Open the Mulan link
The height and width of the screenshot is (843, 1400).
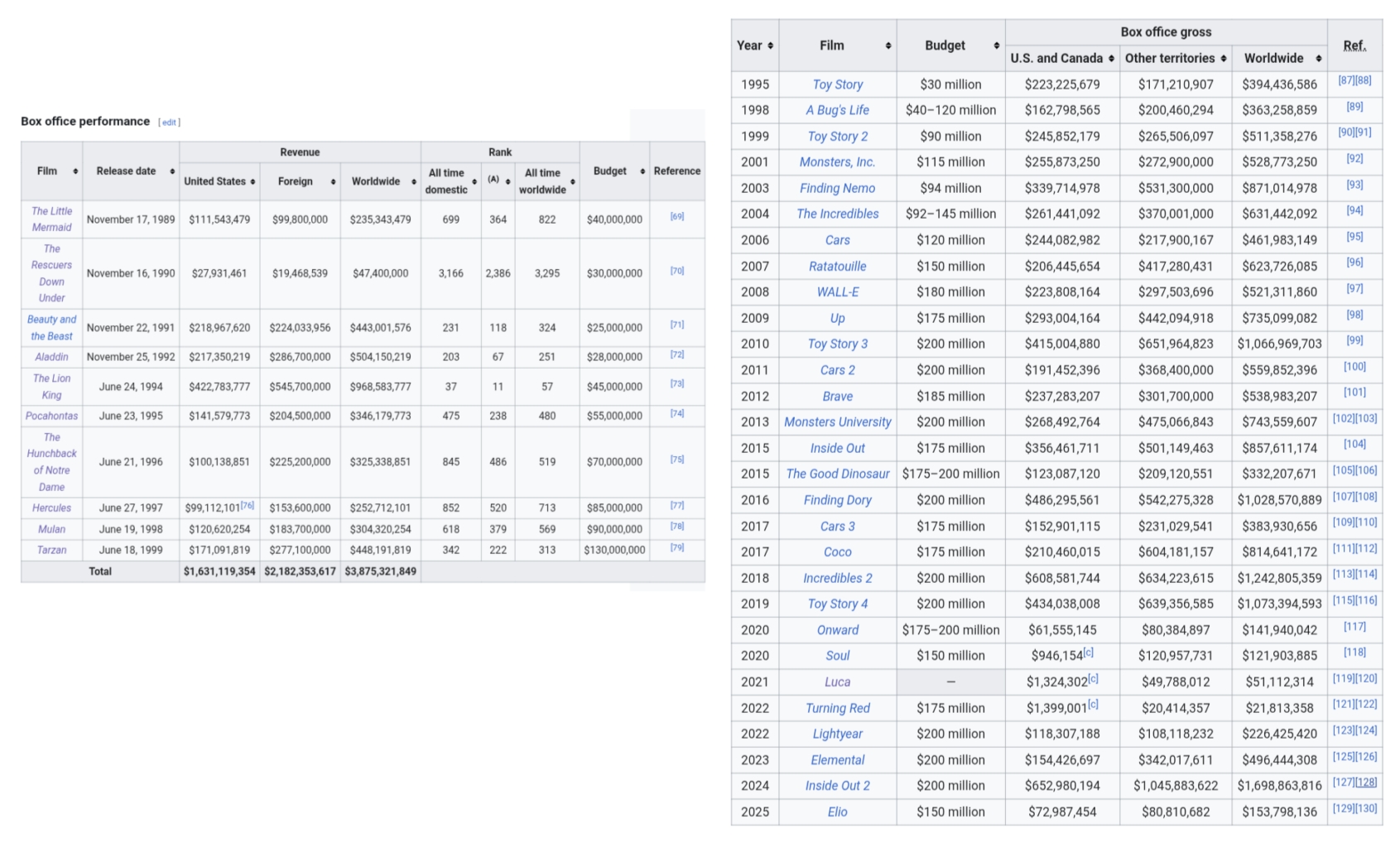51,529
